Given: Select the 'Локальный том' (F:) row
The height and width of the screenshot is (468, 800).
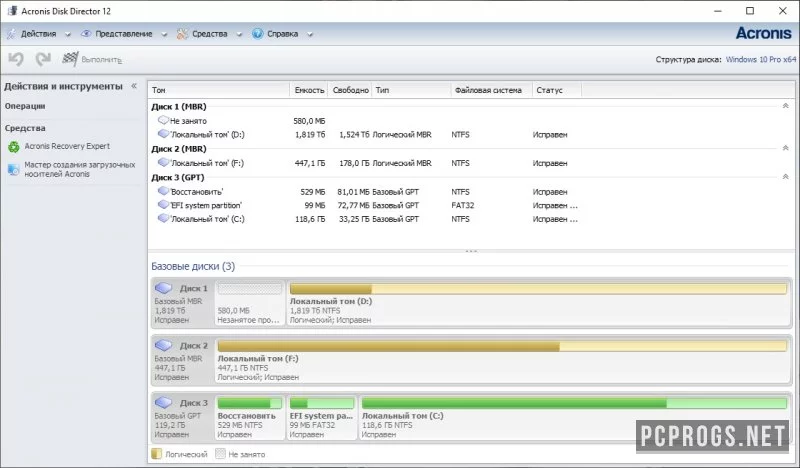Looking at the screenshot, I should coord(471,163).
